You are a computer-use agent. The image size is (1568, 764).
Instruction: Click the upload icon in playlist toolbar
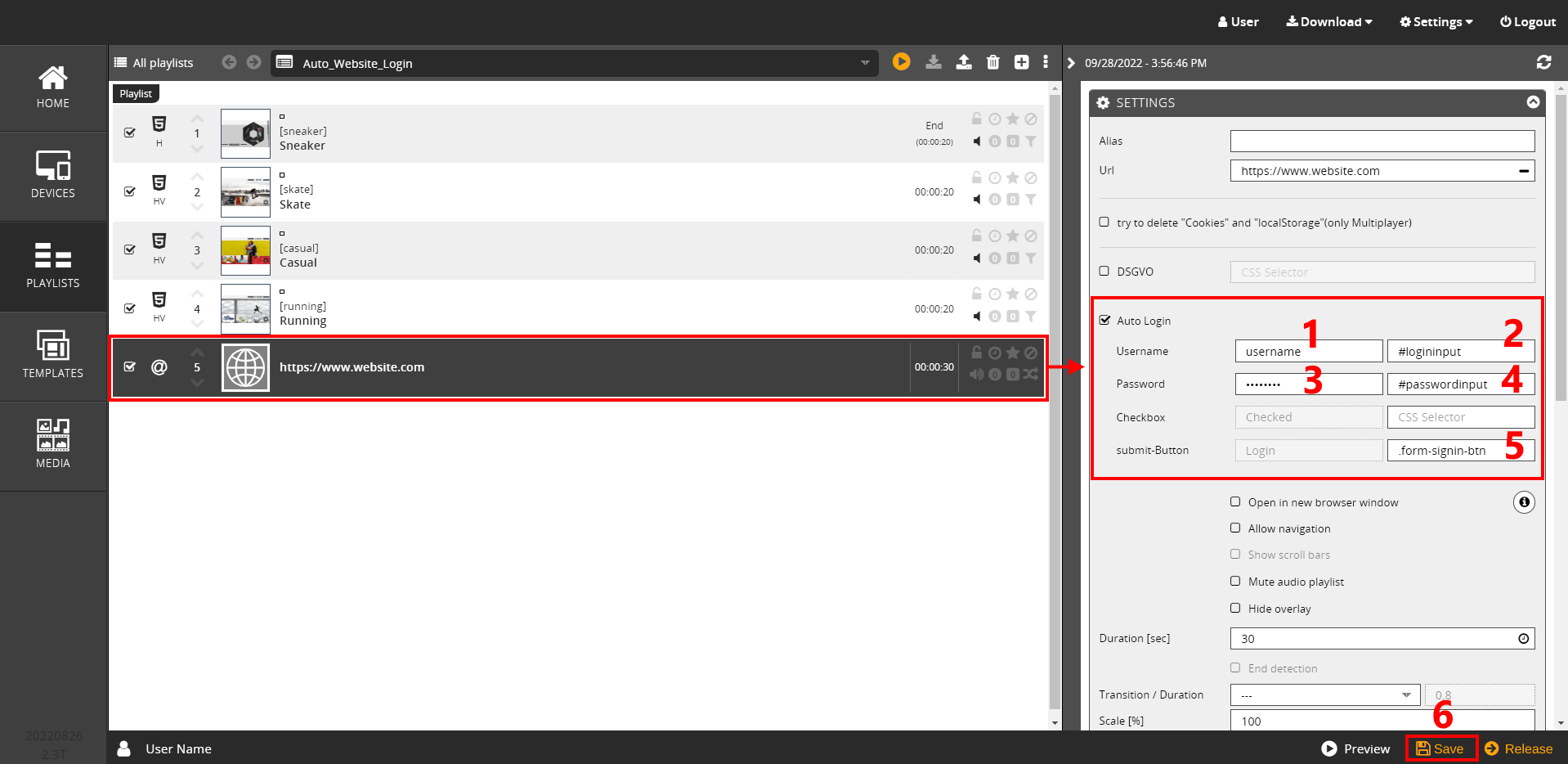pyautogui.click(x=964, y=62)
